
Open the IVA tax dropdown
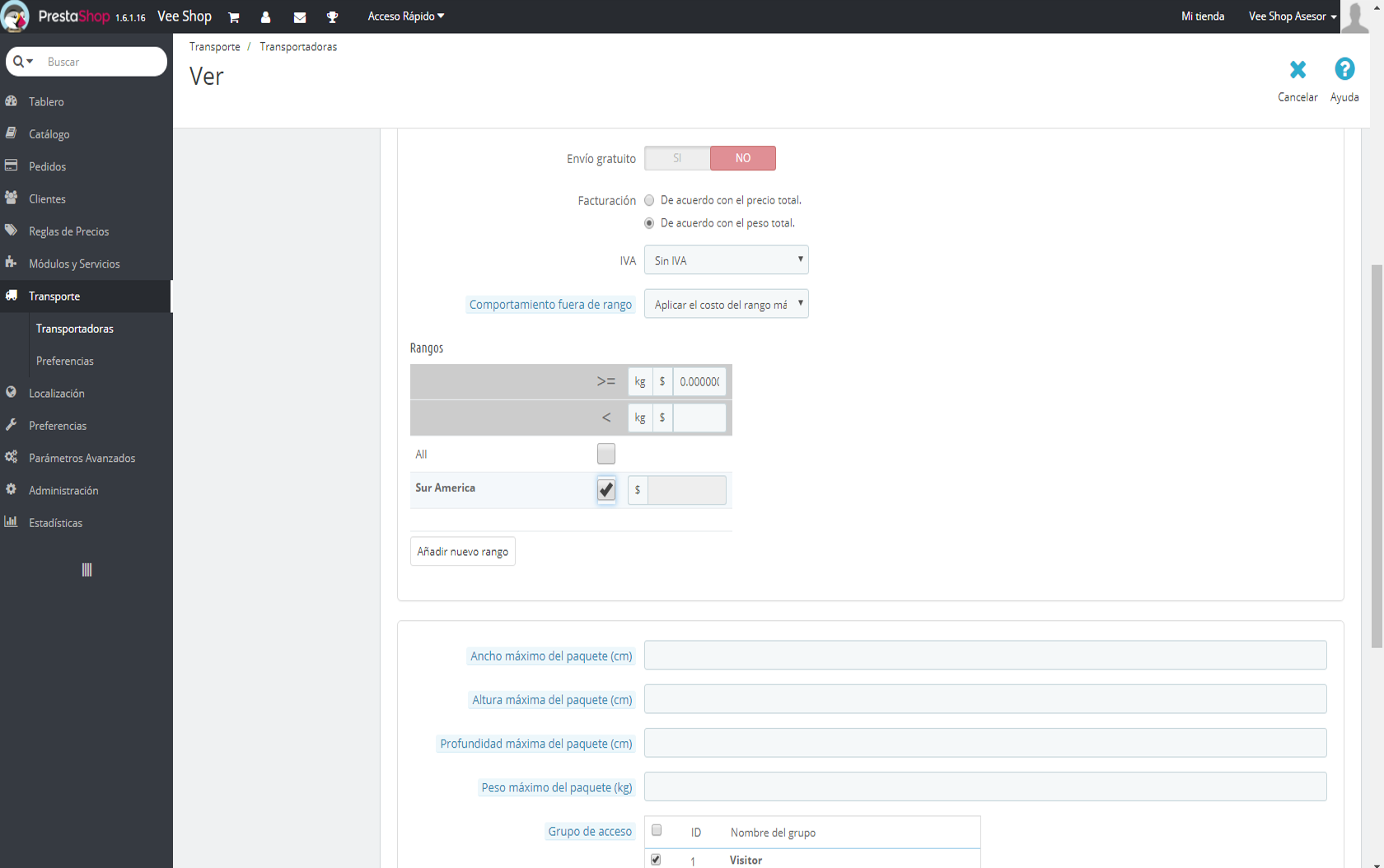tap(726, 260)
